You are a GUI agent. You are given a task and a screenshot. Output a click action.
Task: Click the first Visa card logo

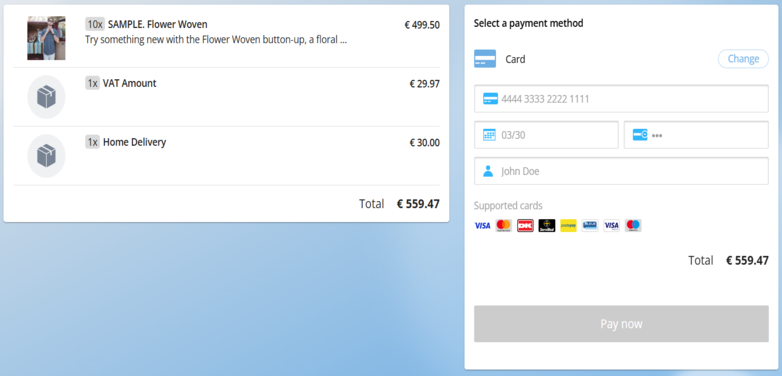click(482, 226)
